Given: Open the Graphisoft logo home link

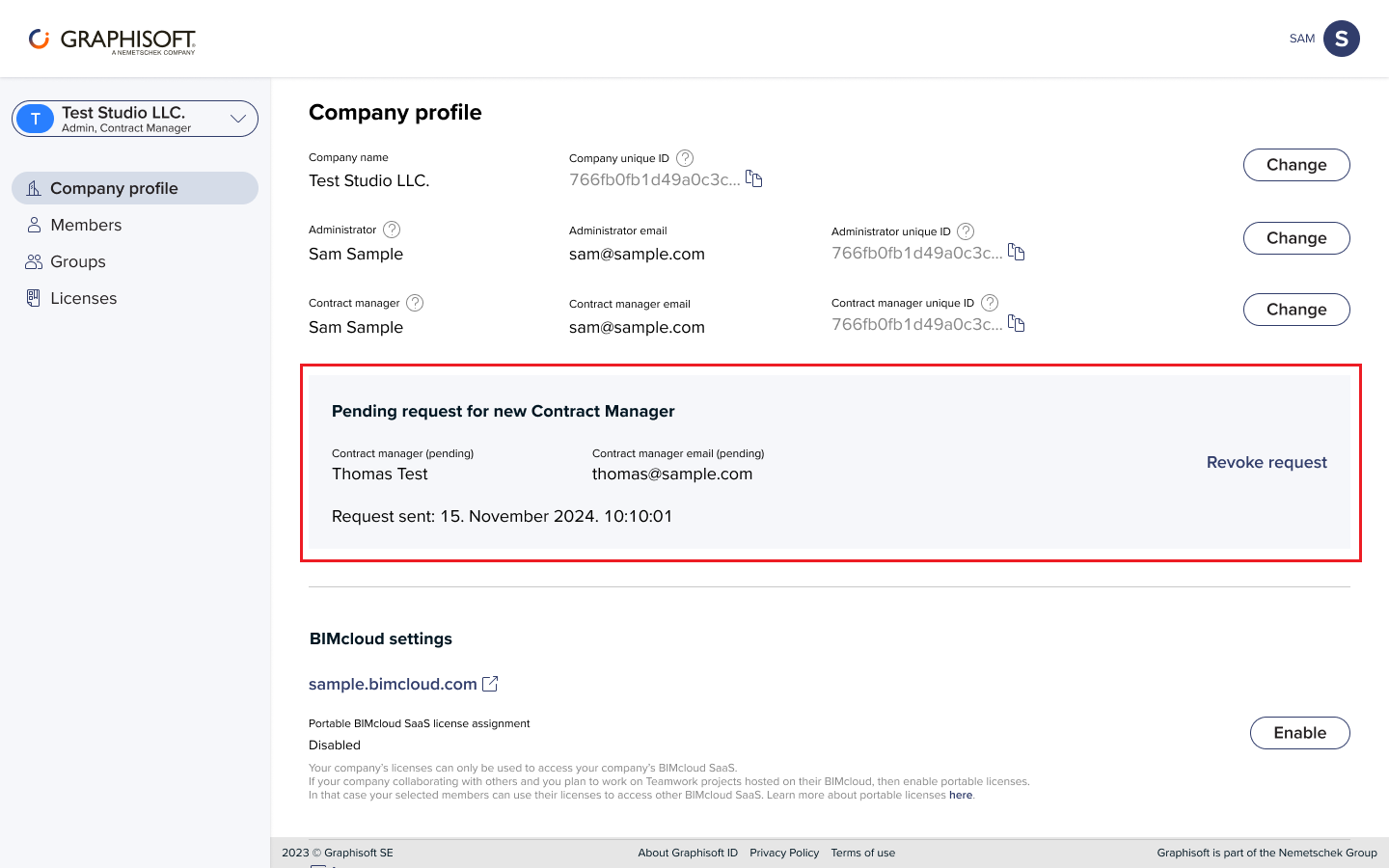Looking at the screenshot, I should pos(112,40).
